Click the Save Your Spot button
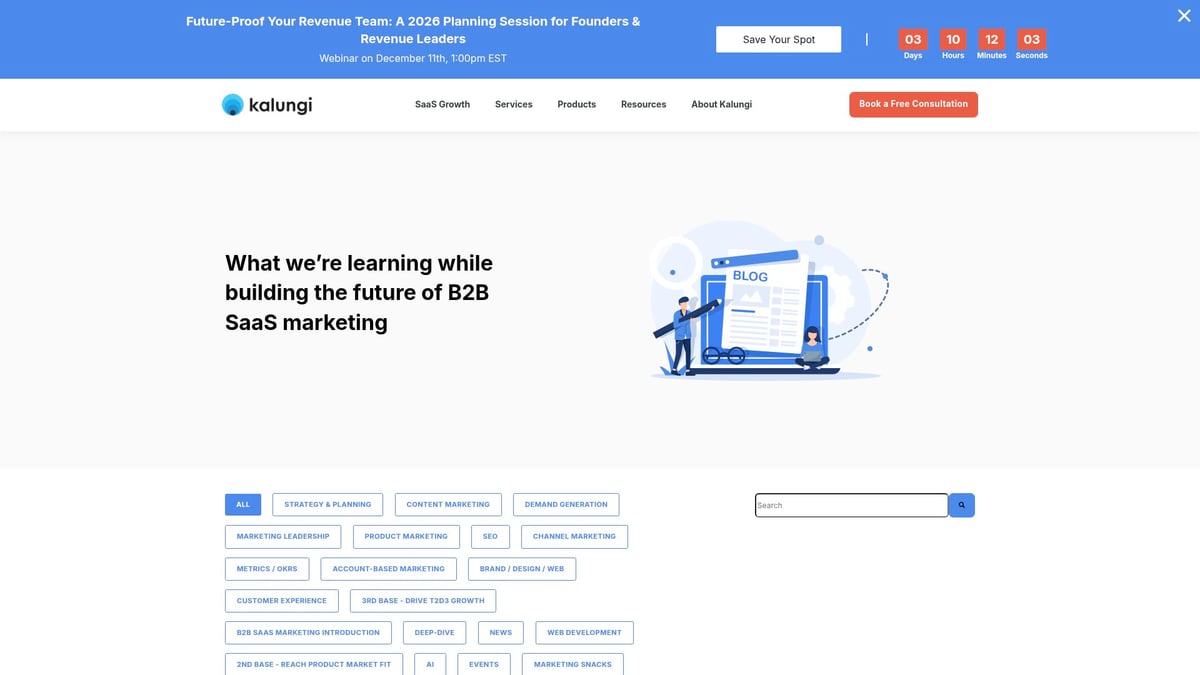 click(778, 39)
